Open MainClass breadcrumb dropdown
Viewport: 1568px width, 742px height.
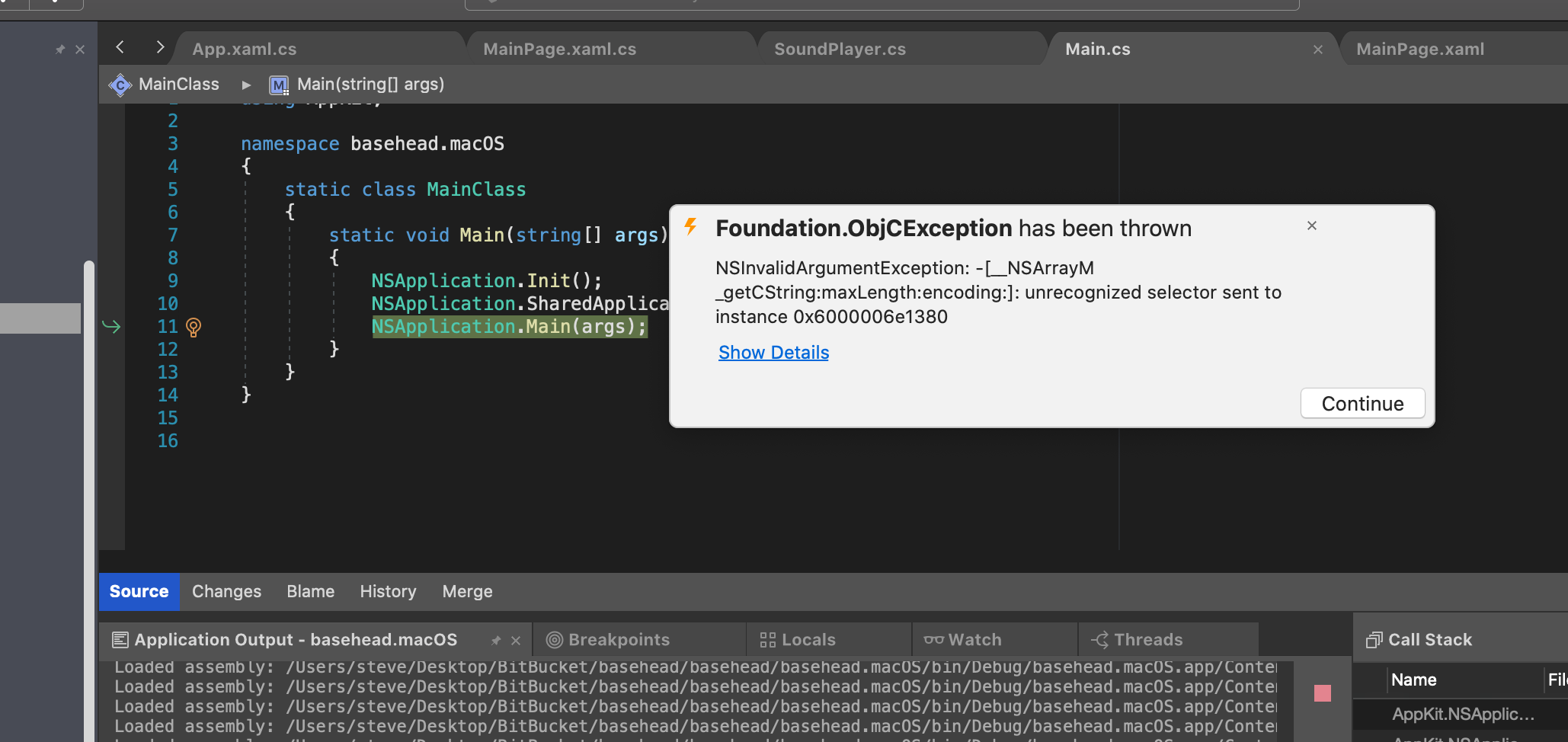click(178, 85)
